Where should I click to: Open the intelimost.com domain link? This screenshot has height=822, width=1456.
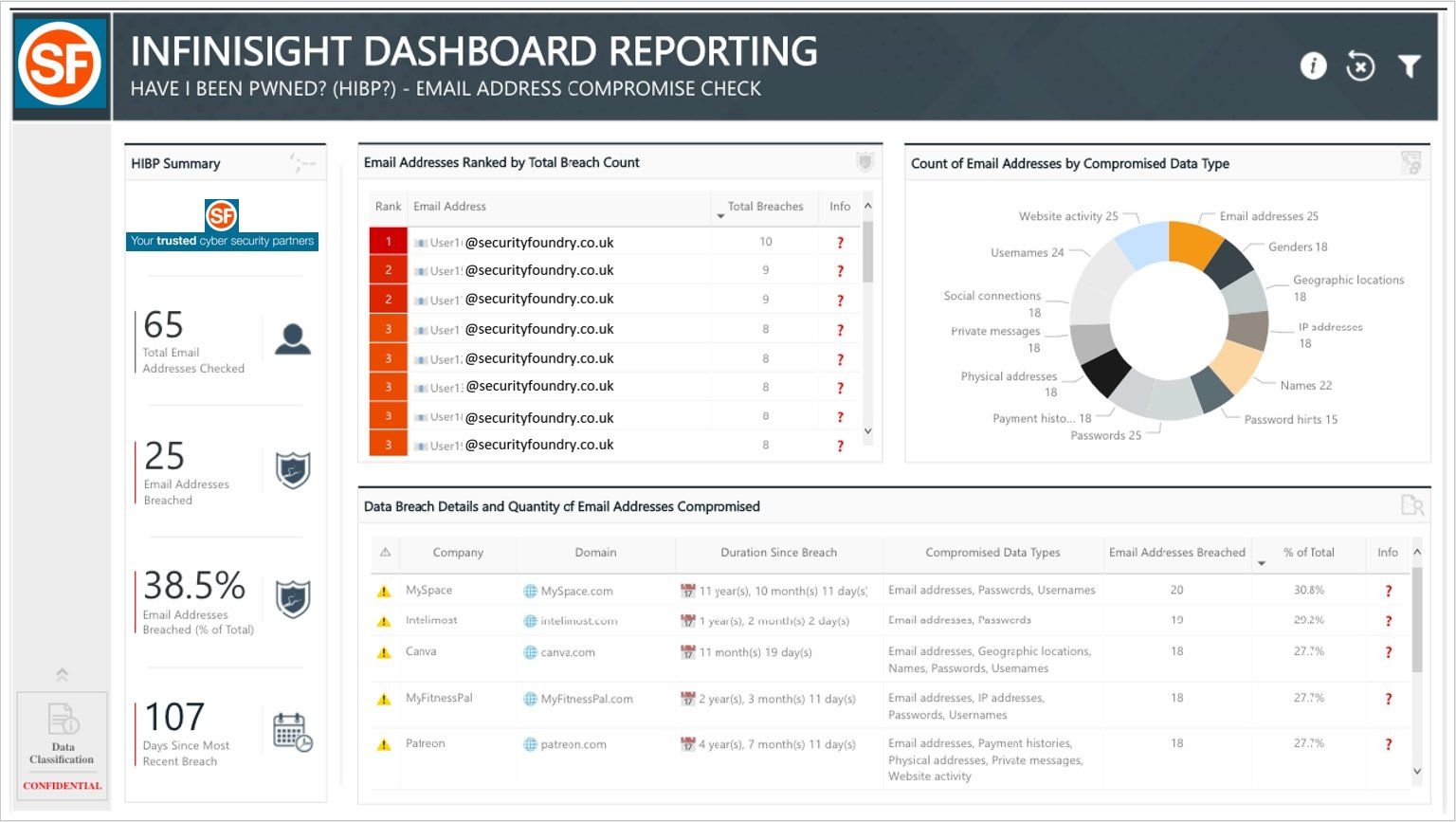[579, 621]
